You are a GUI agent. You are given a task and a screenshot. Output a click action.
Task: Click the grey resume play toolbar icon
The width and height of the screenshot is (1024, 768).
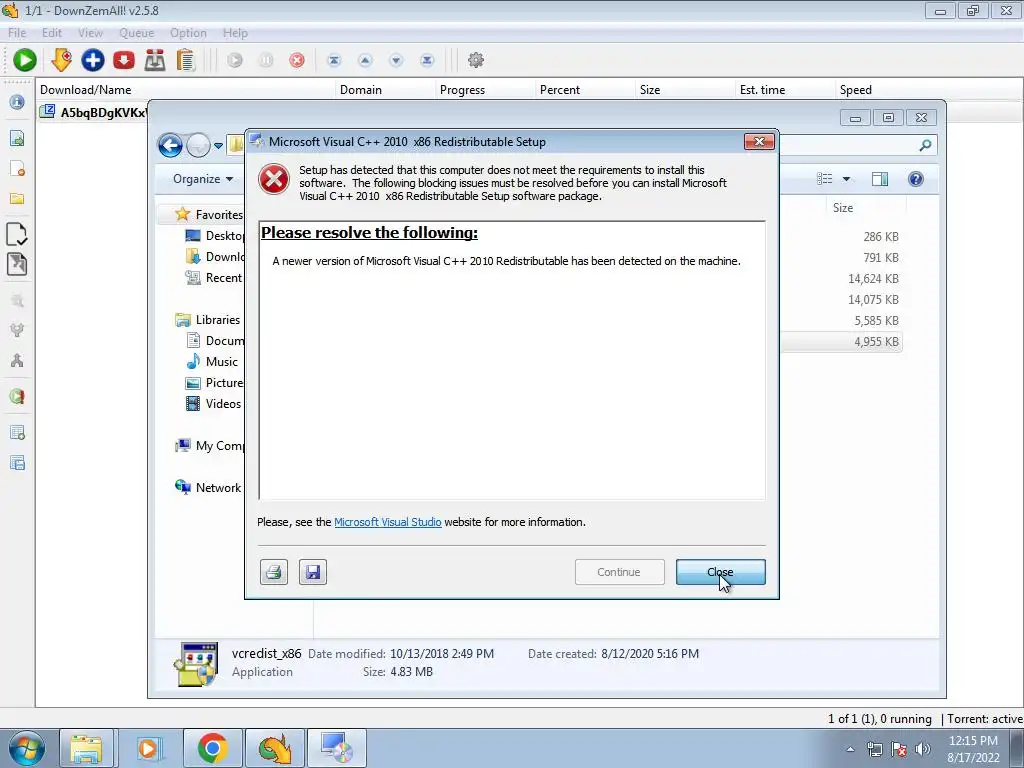(x=235, y=60)
